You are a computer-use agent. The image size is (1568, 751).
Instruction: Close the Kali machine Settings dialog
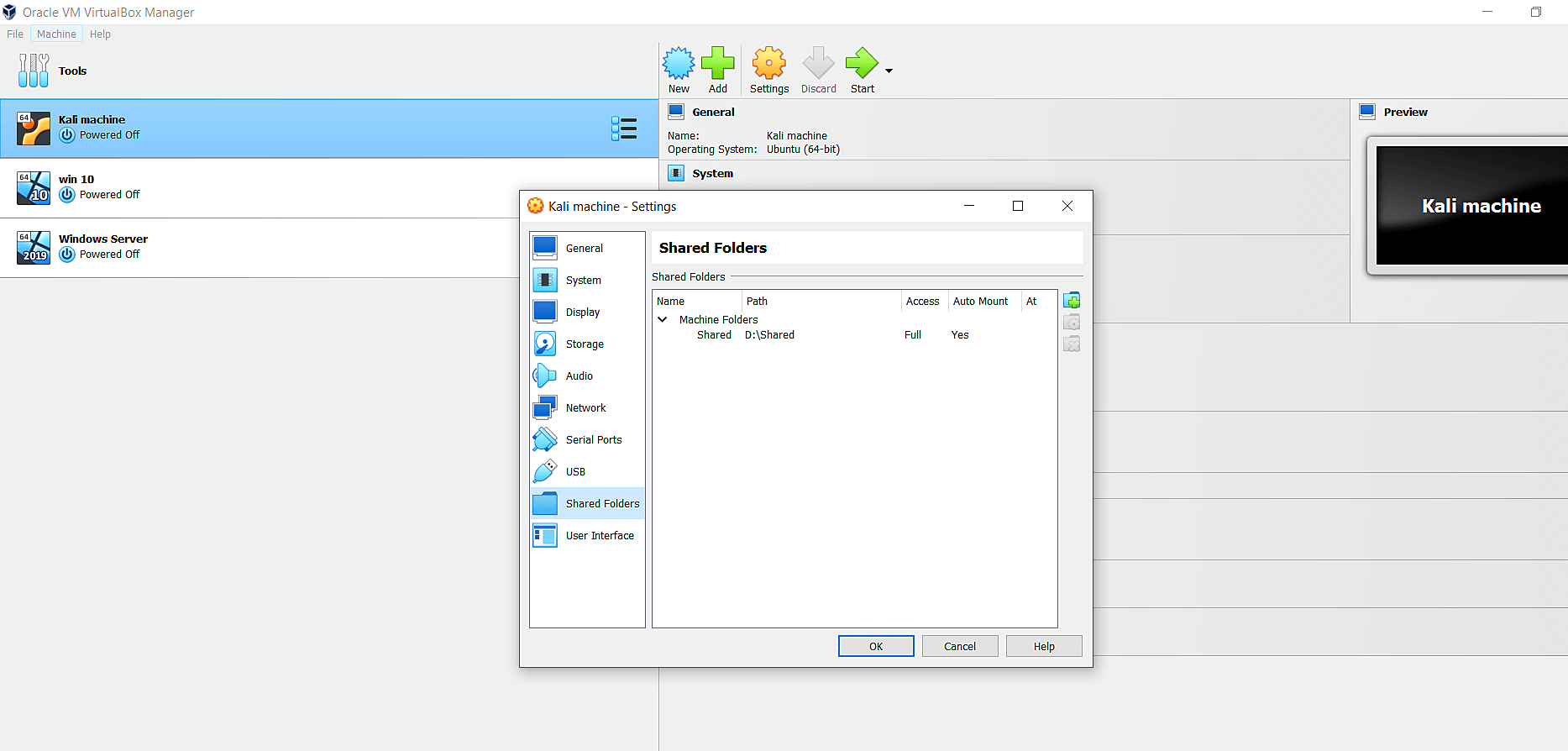point(1067,206)
